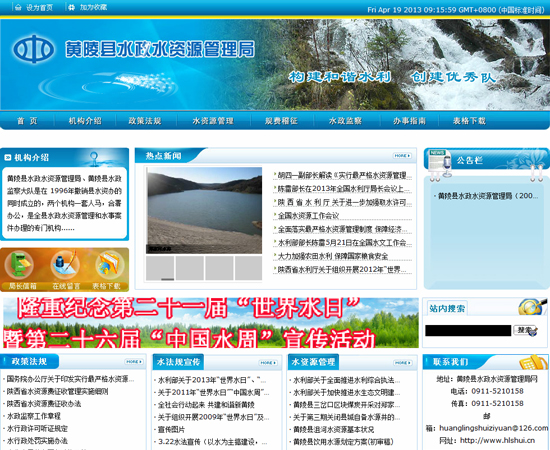Open news 胡四一副部长解读《实行最严格水资源管理...
The image size is (550, 450).
tap(344, 175)
